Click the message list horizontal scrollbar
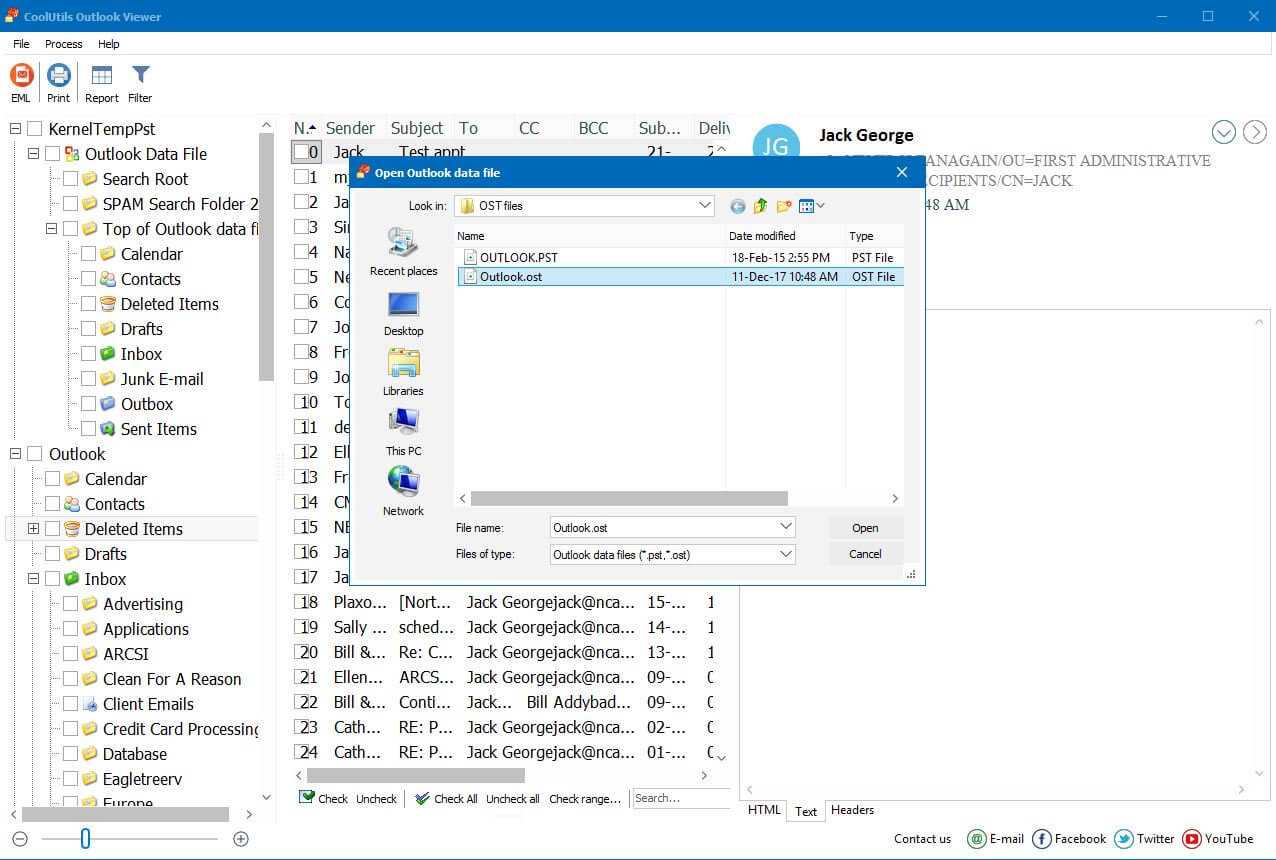 [416, 775]
